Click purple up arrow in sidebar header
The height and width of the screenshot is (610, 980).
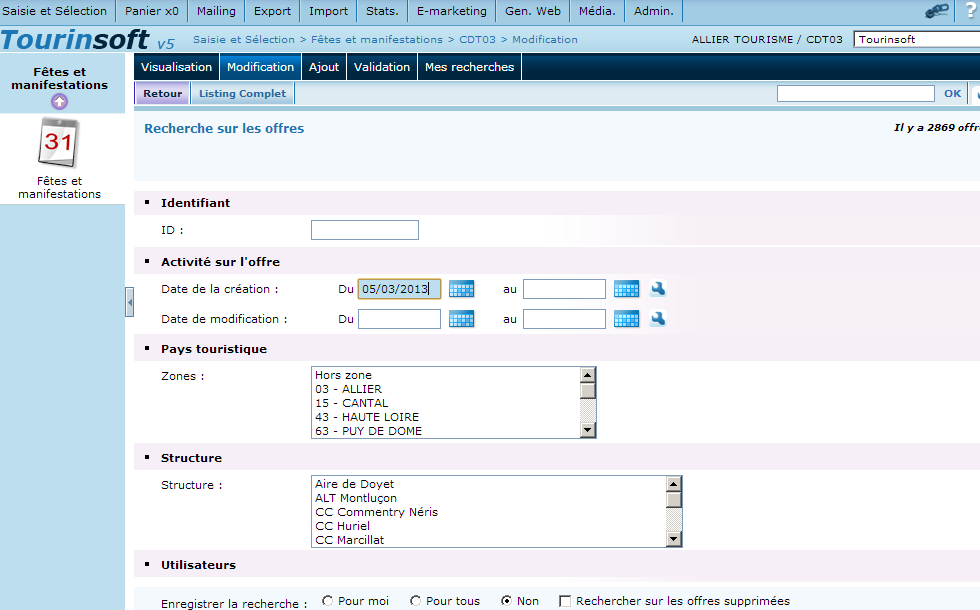[59, 102]
